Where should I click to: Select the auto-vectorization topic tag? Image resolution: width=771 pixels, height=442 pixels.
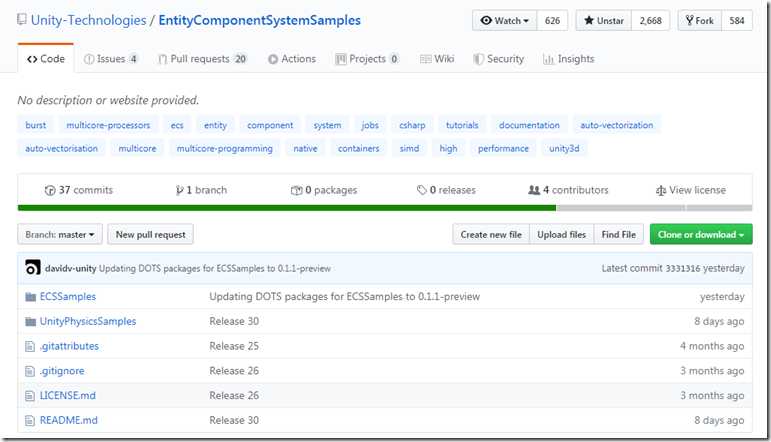point(617,125)
